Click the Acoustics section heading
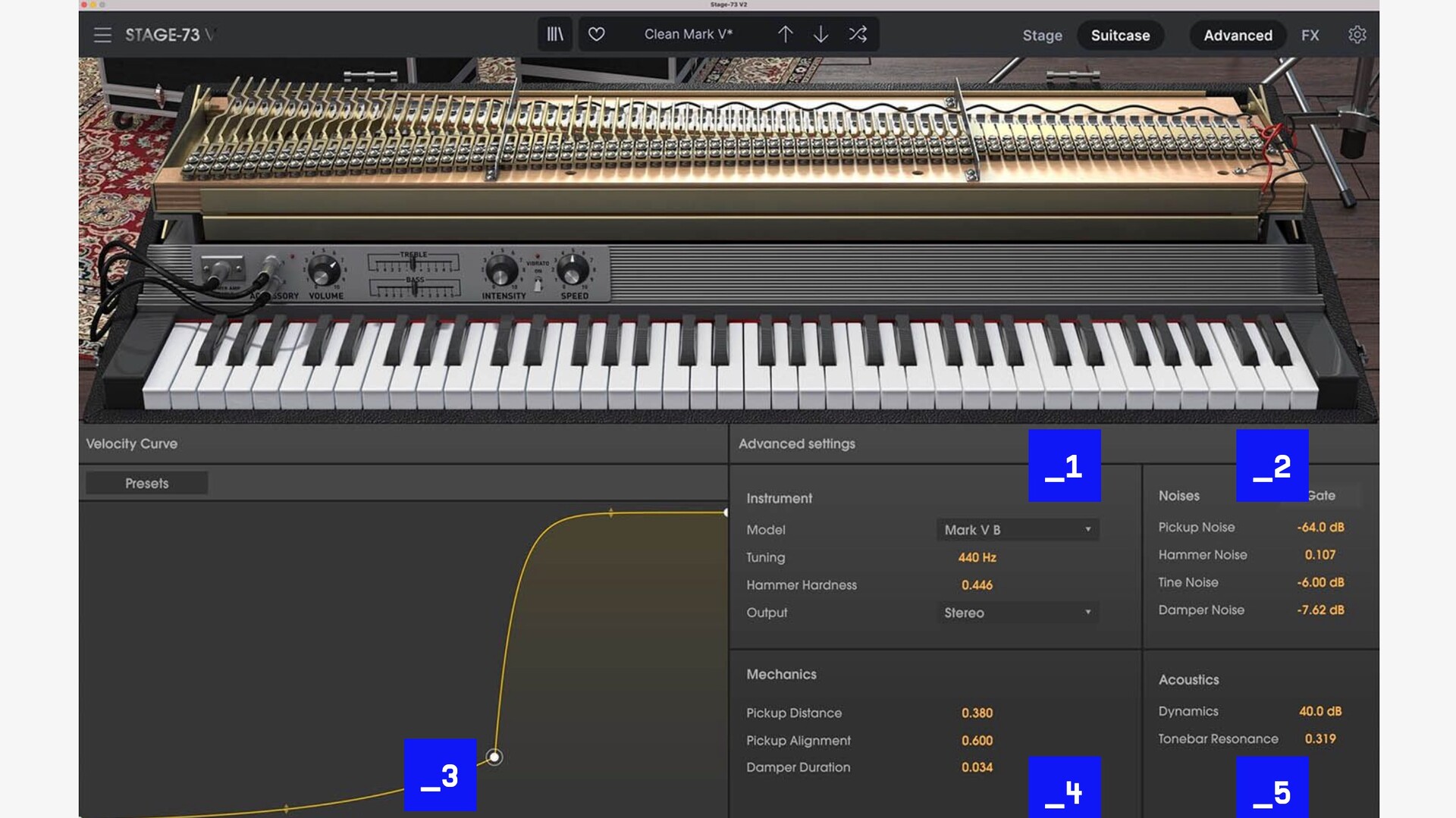Screen dimensions: 1456x818 click(1188, 680)
